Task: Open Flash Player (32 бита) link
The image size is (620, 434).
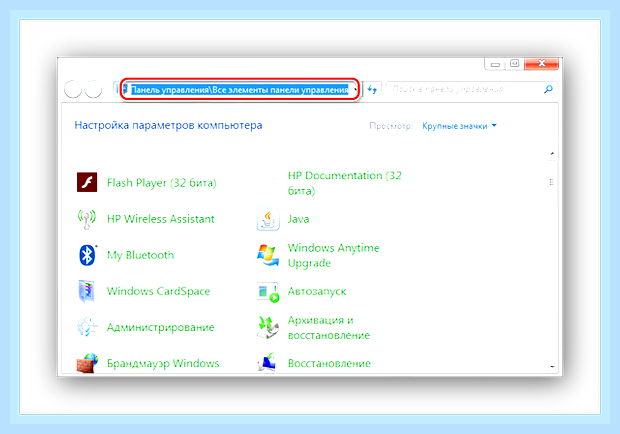Action: (x=162, y=183)
